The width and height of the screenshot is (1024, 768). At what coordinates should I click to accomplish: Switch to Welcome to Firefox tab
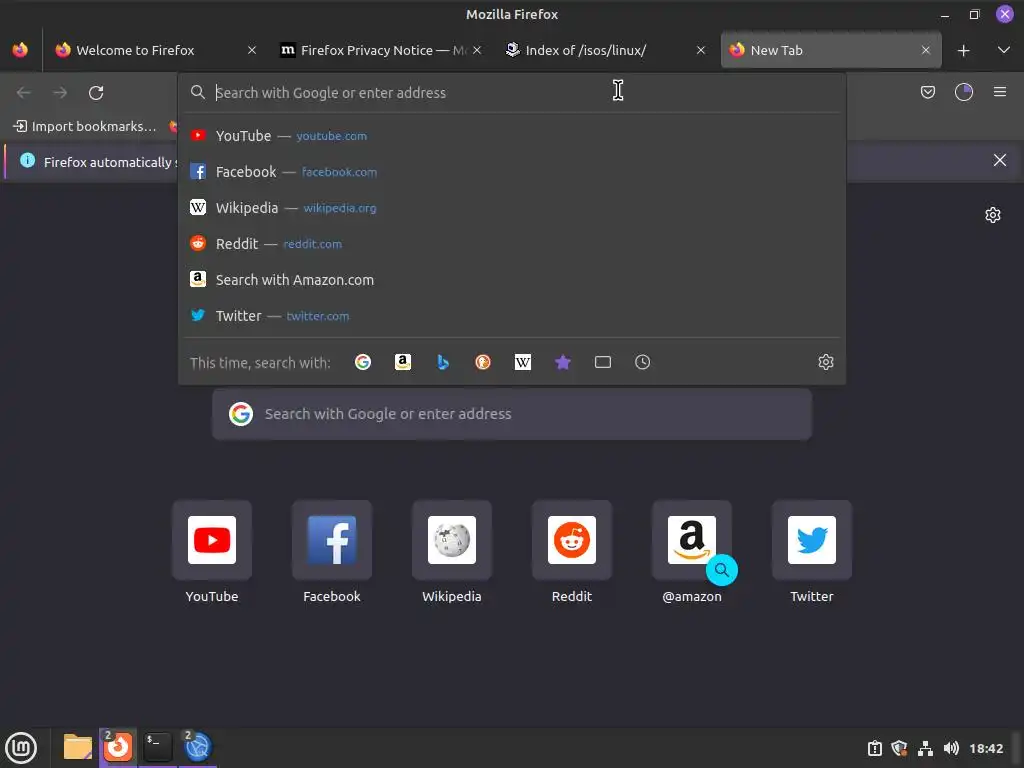pos(154,50)
